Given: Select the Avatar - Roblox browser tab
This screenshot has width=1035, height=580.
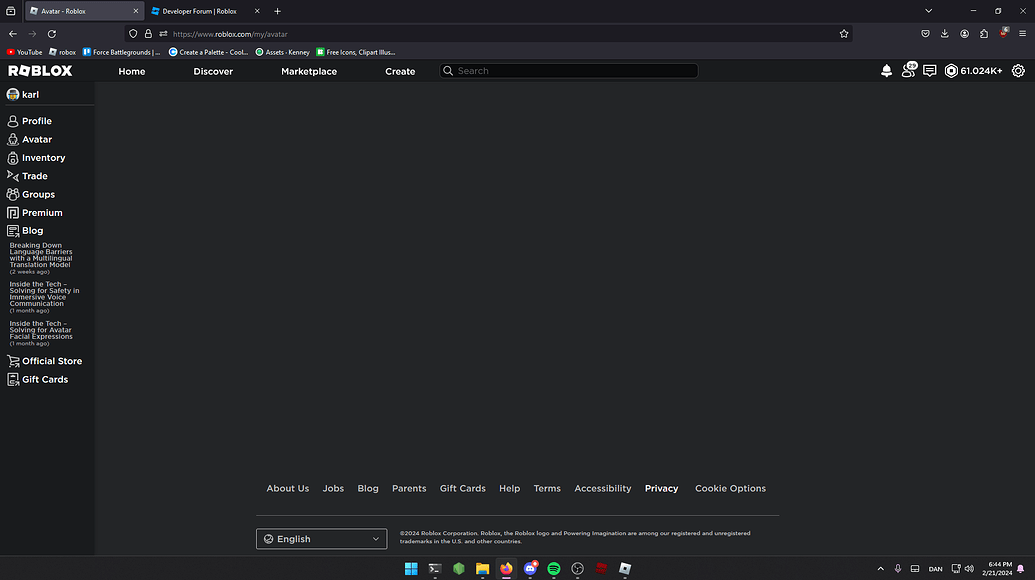Looking at the screenshot, I should pyautogui.click(x=84, y=11).
